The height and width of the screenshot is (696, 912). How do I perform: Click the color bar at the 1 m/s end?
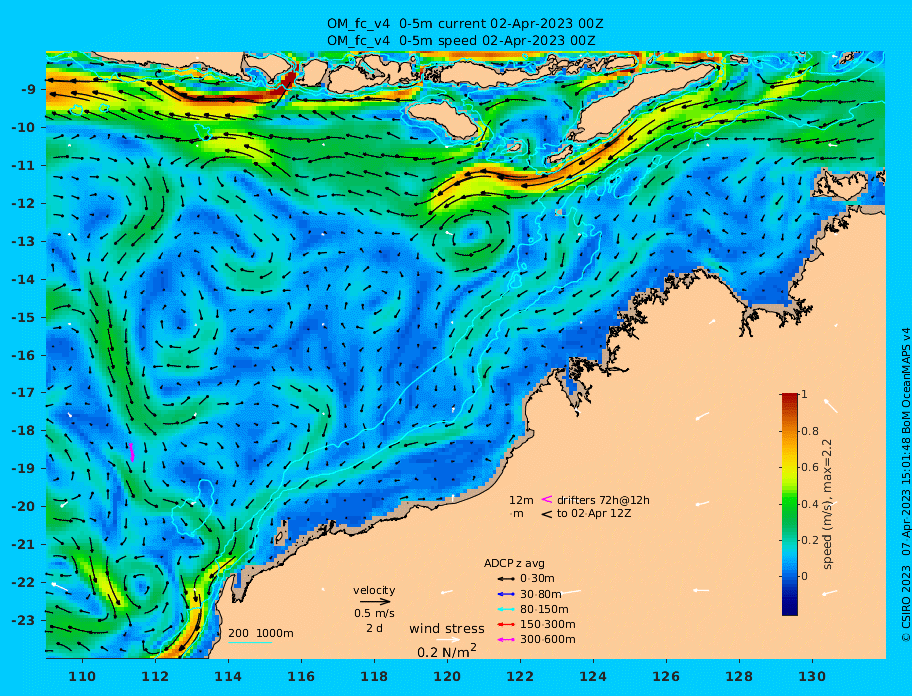[790, 397]
